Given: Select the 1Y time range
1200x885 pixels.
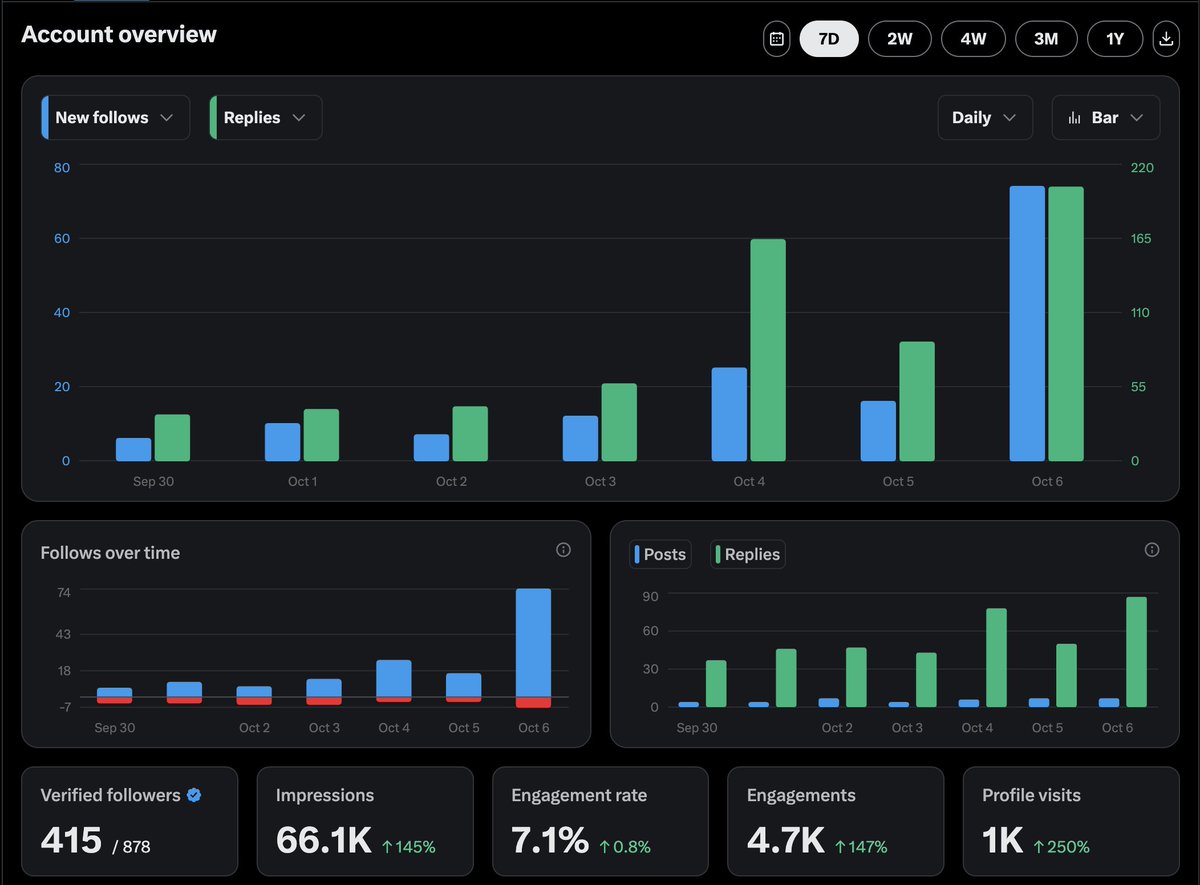Looking at the screenshot, I should coord(1115,39).
